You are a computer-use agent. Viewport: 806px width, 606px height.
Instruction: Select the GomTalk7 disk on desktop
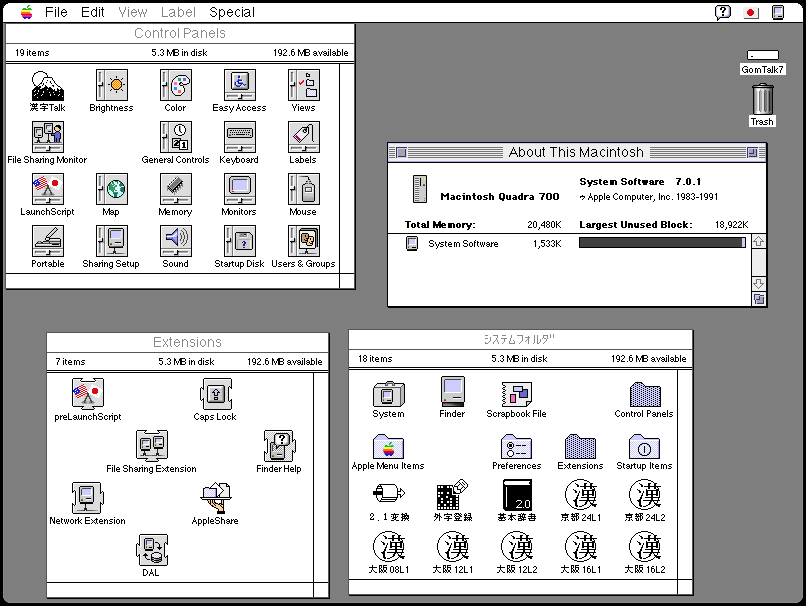[x=763, y=55]
